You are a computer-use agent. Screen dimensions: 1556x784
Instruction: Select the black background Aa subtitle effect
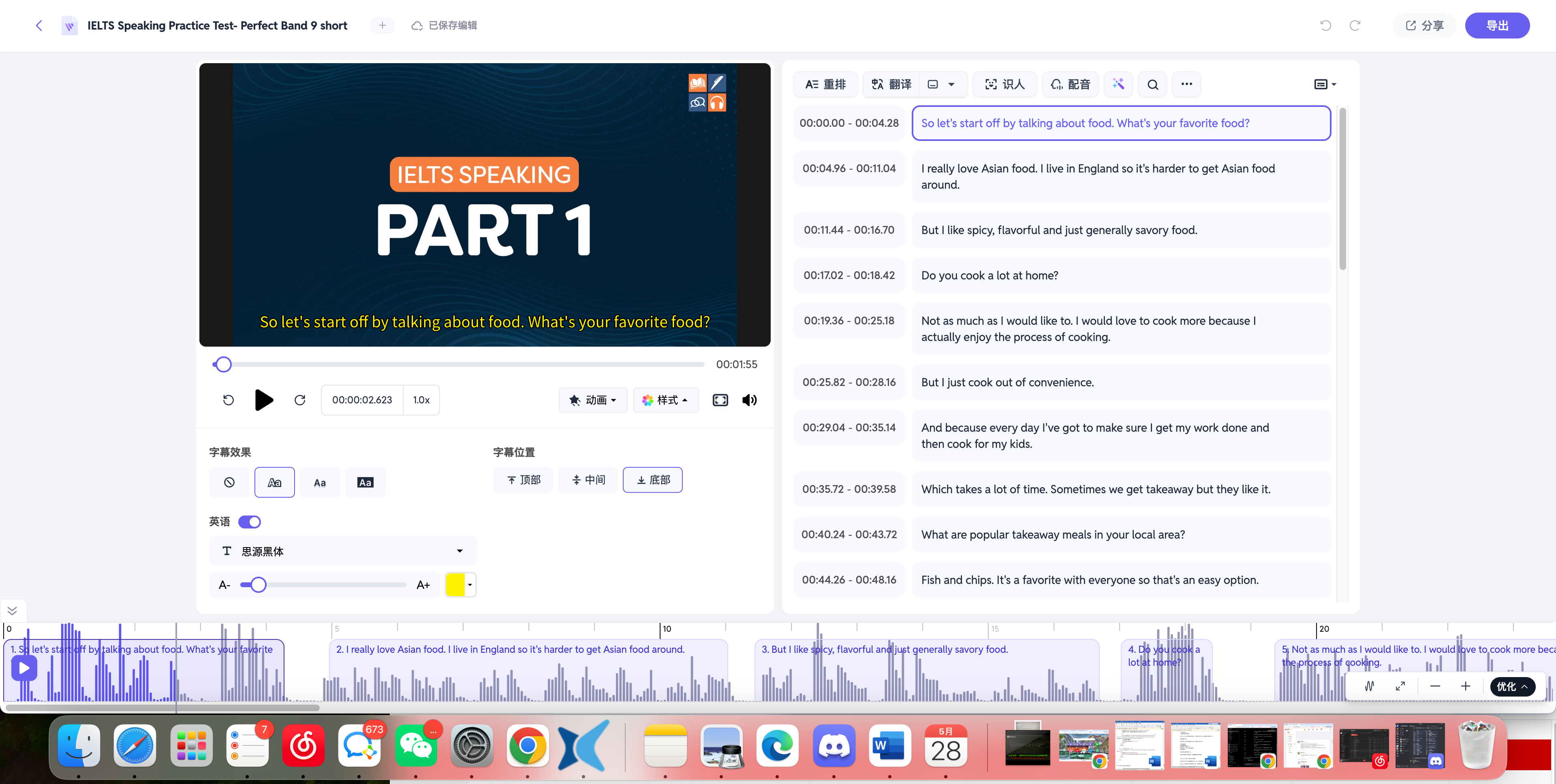(365, 482)
